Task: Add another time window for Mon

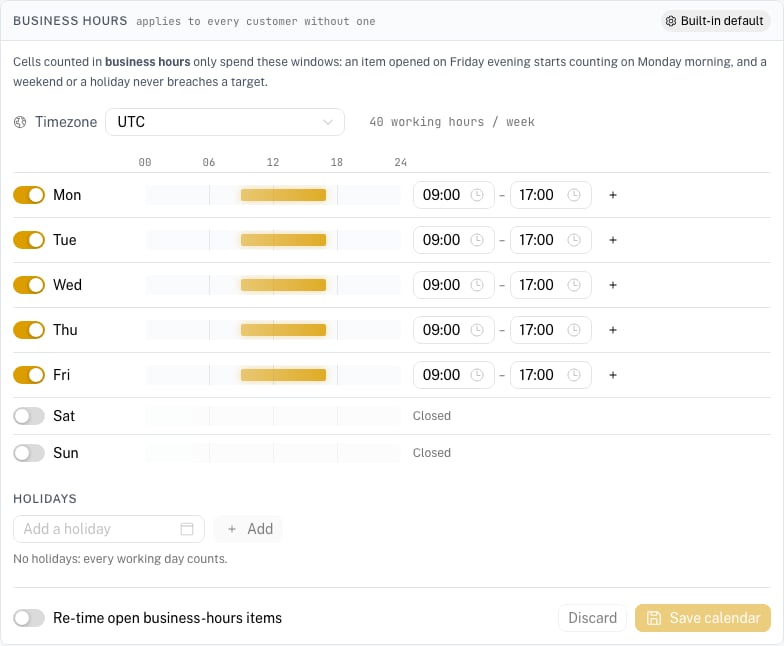Action: coord(612,195)
